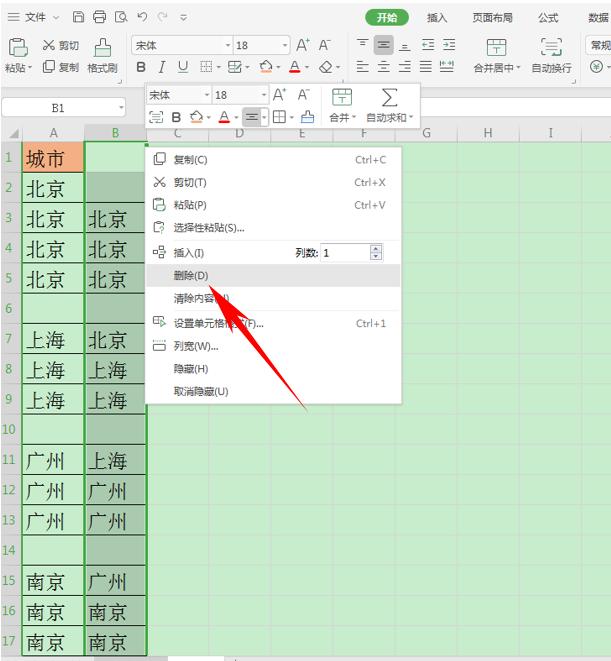The image size is (611, 661).
Task: Click the eraser clear format icon
Action: [x=326, y=67]
